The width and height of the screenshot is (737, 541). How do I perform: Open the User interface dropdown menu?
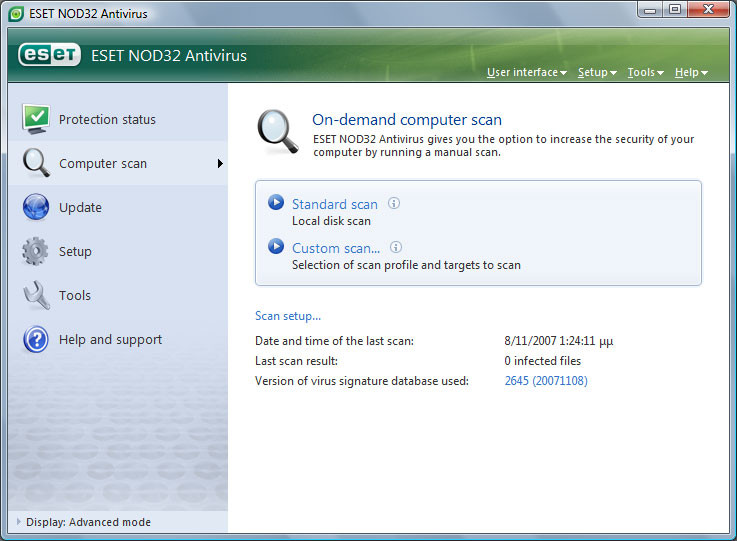pyautogui.click(x=526, y=72)
